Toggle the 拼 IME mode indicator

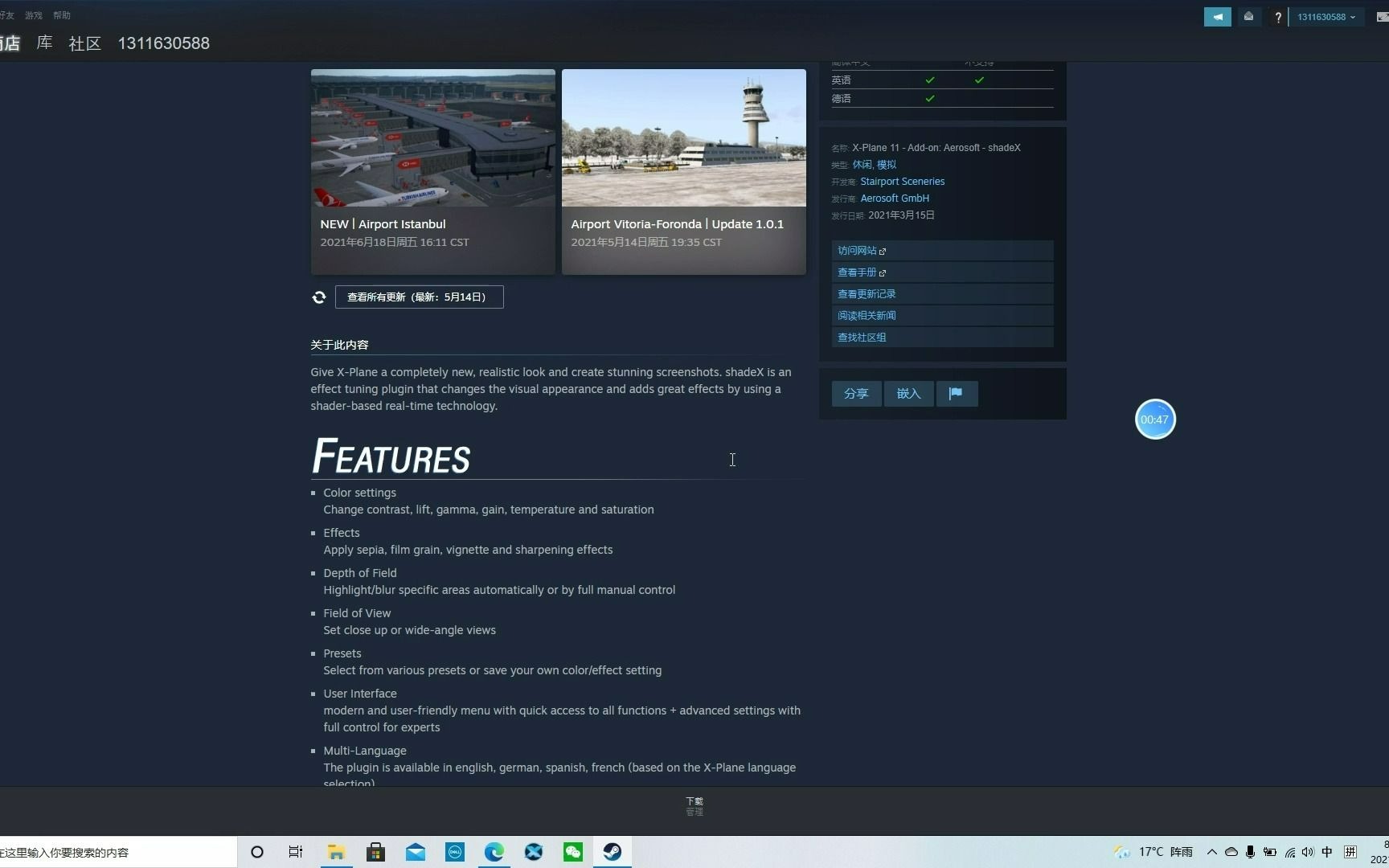[x=1350, y=852]
